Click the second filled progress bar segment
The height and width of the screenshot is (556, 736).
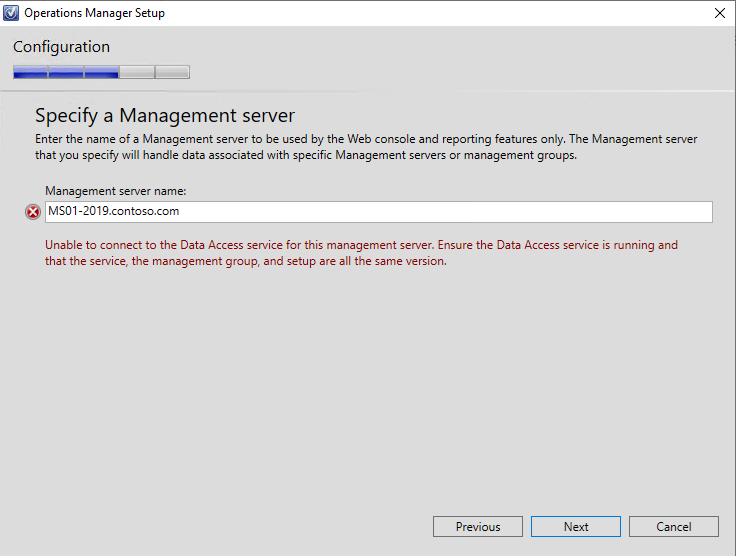click(x=66, y=72)
